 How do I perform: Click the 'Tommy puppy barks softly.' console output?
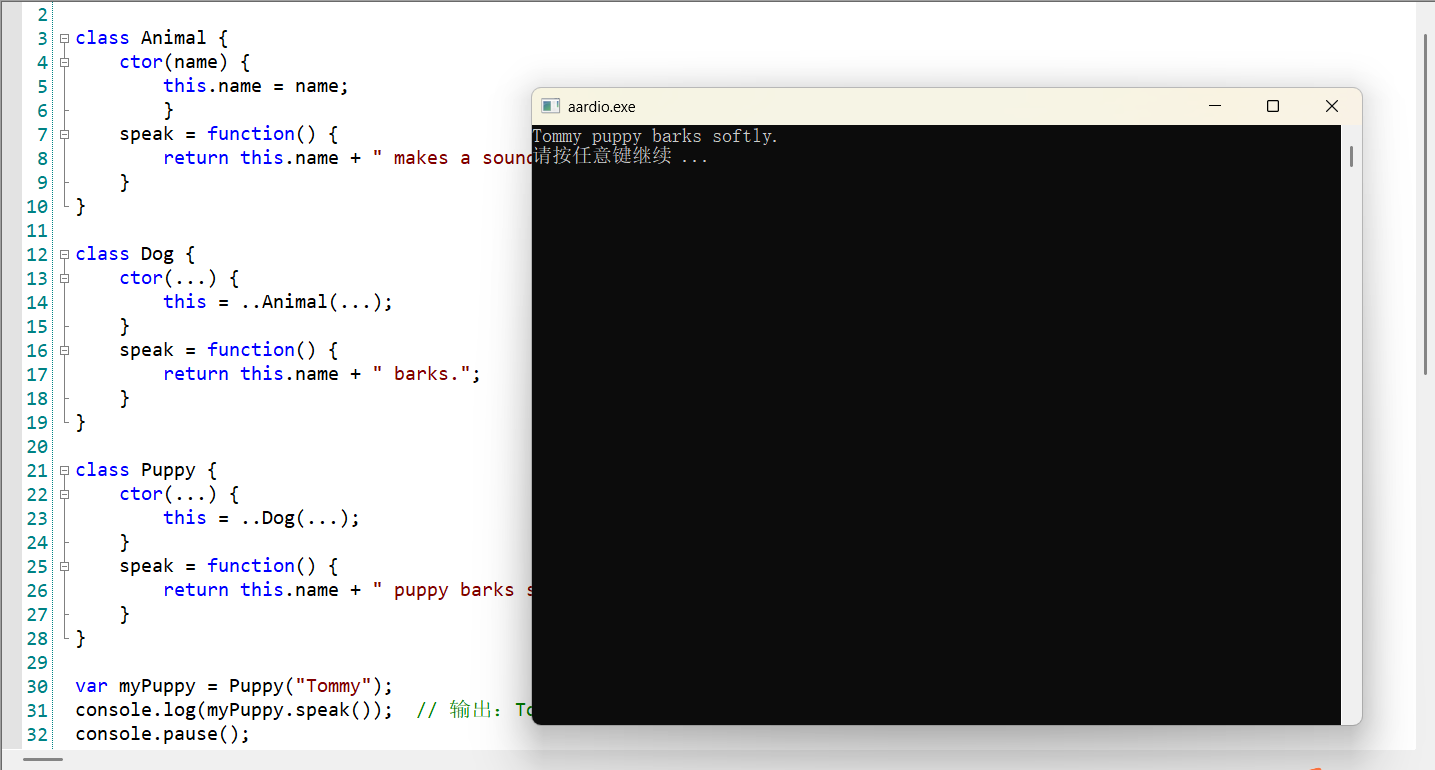pyautogui.click(x=655, y=136)
